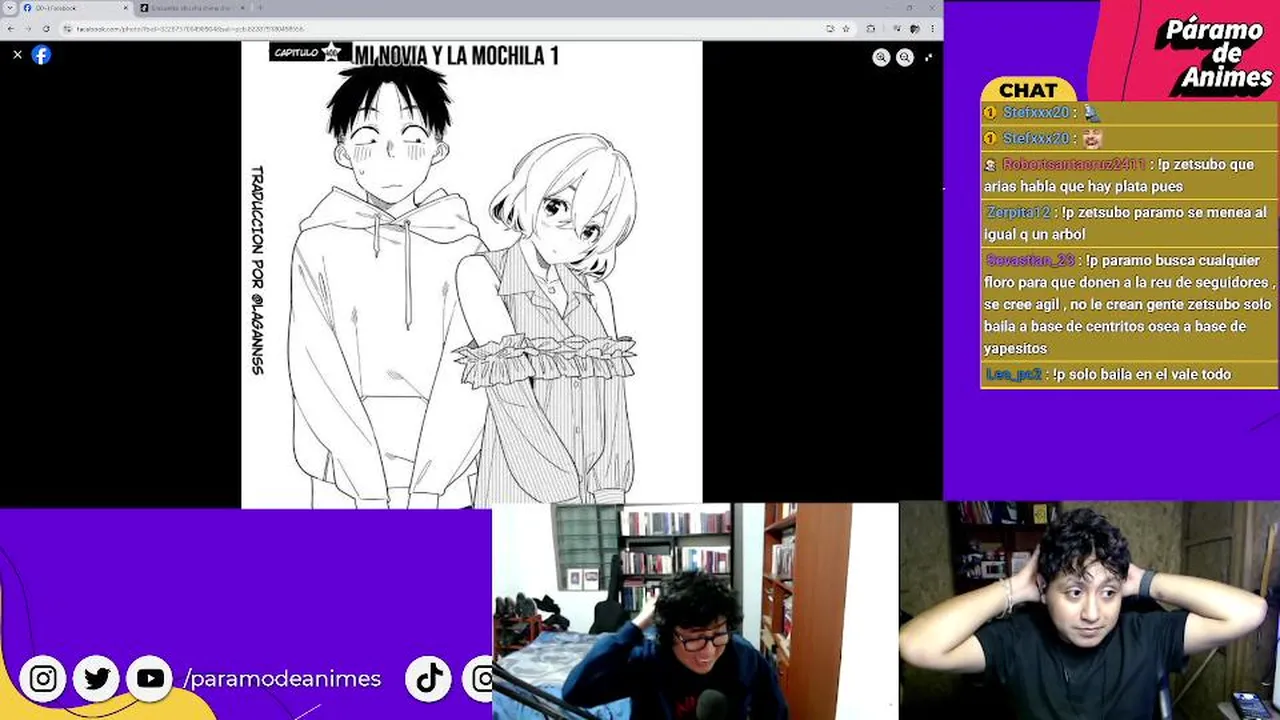Click the right webcam feed with black shirt
Image resolution: width=1280 pixels, height=720 pixels.
click(1089, 610)
